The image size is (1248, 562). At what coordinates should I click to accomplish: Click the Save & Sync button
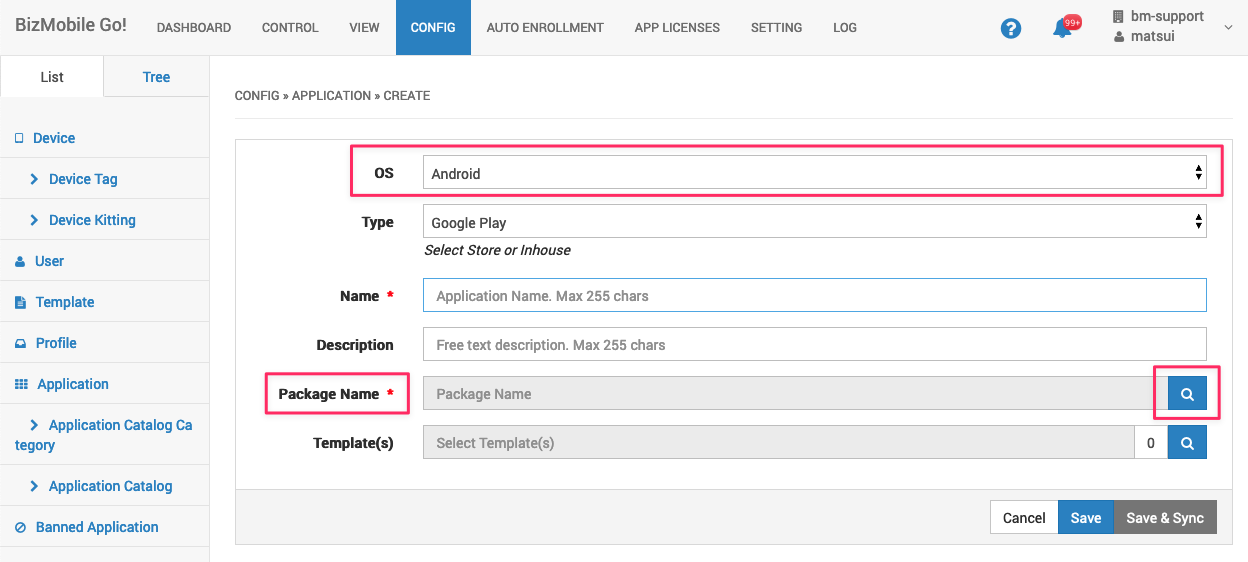coord(1164,518)
